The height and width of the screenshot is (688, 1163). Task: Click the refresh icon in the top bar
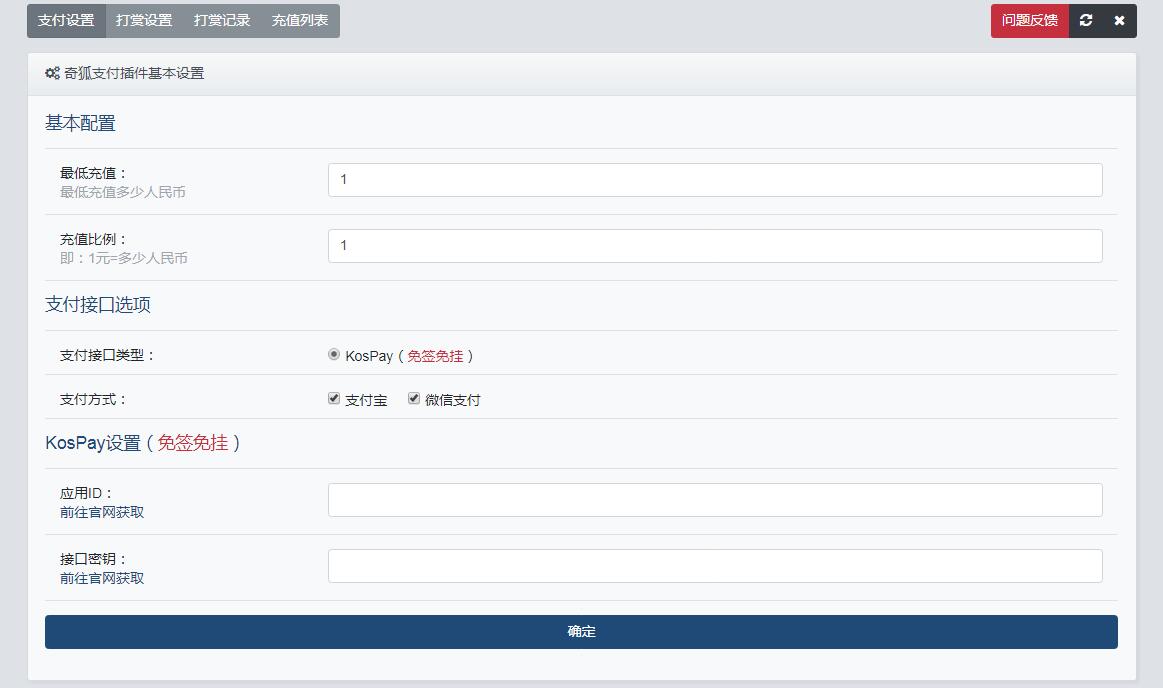point(1086,20)
